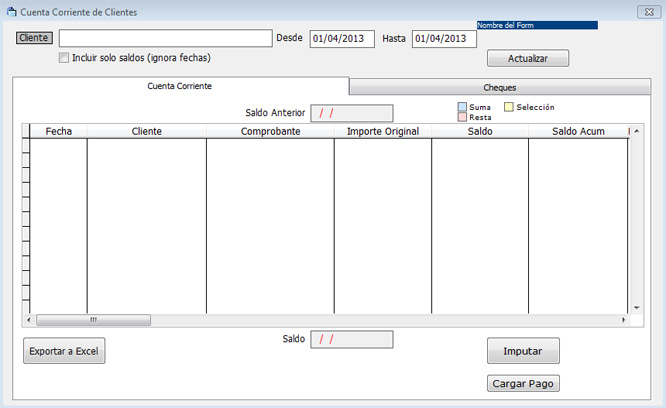The width and height of the screenshot is (666, 408).
Task: Click the grid's scroll down arrow
Action: coord(635,307)
